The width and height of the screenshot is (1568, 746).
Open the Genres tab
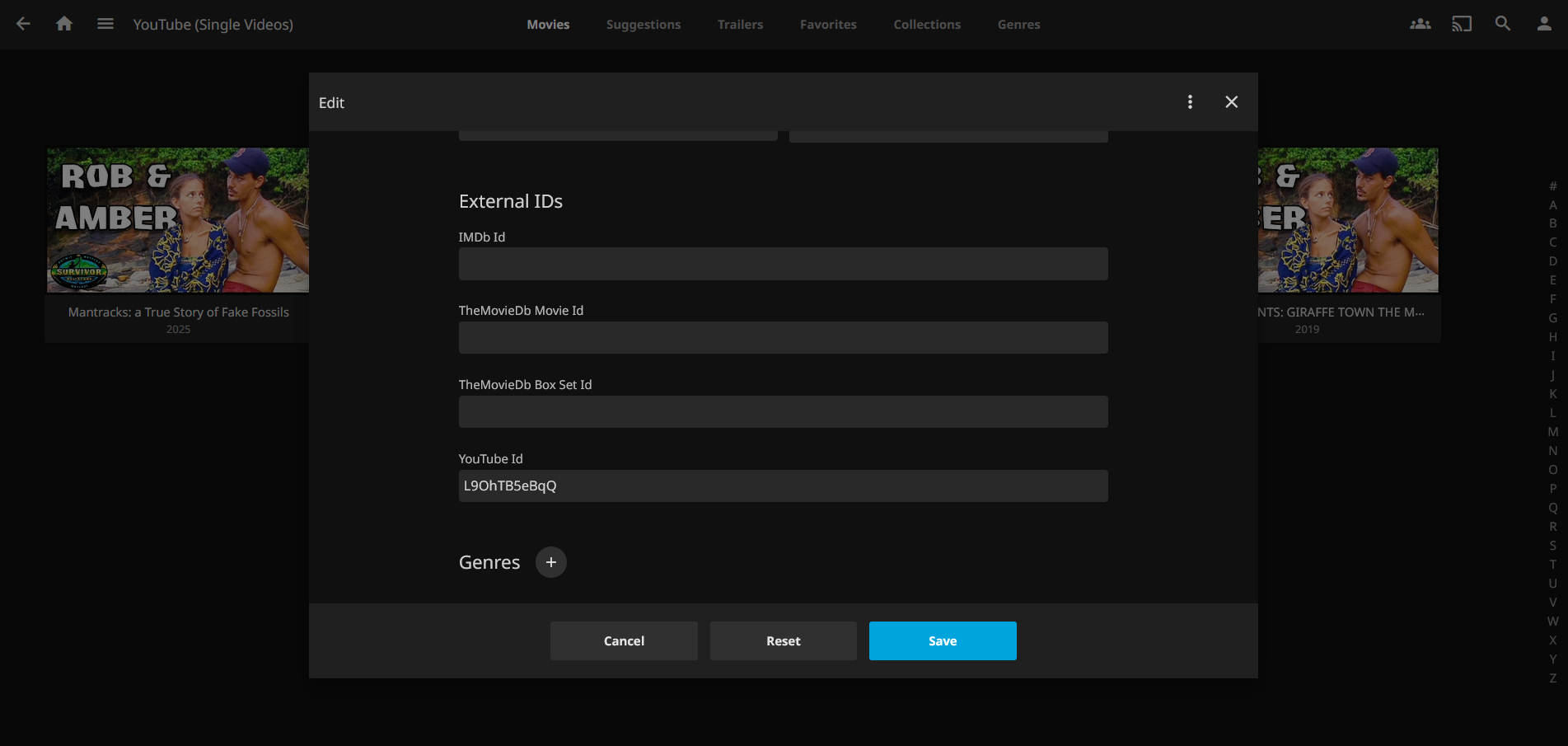(x=1018, y=25)
